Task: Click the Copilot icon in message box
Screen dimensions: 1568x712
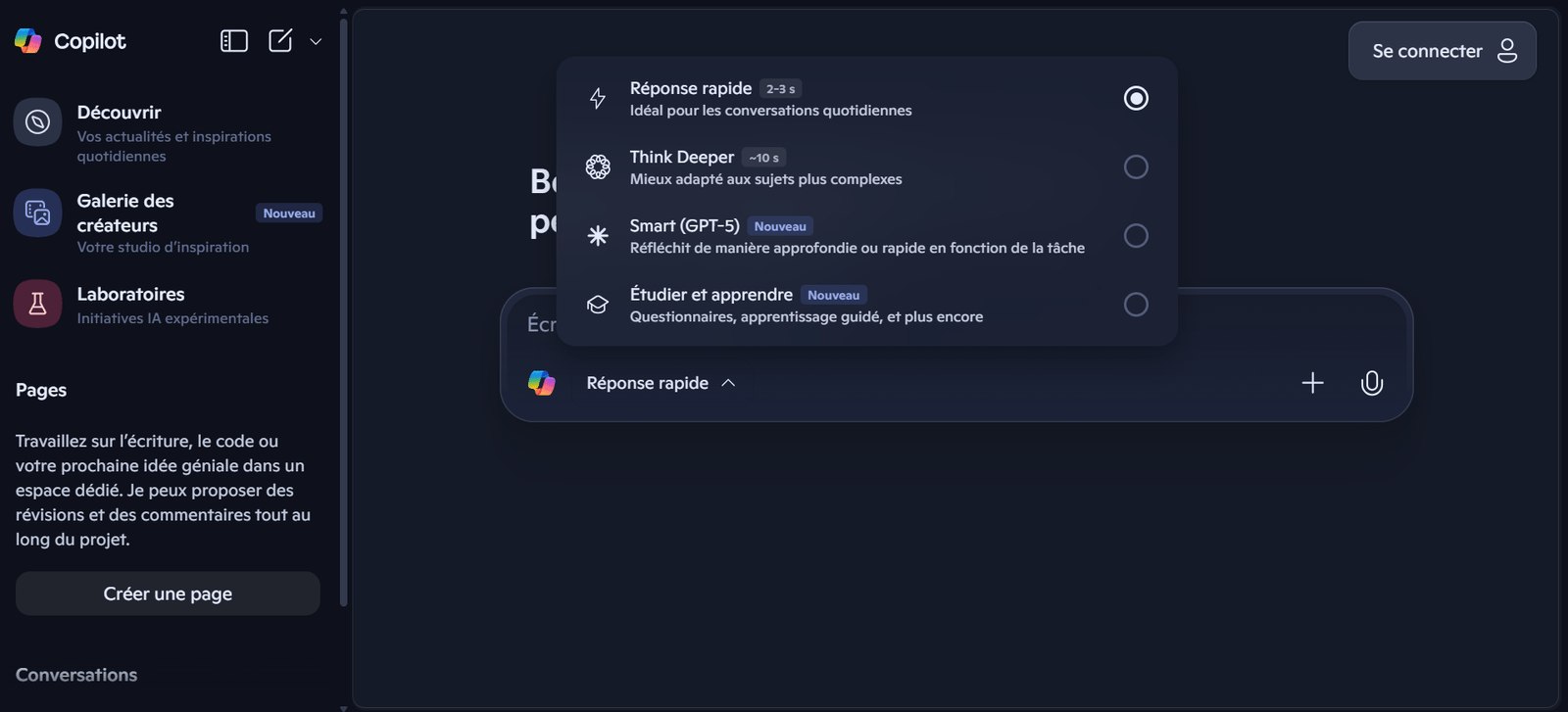Action: pos(542,383)
